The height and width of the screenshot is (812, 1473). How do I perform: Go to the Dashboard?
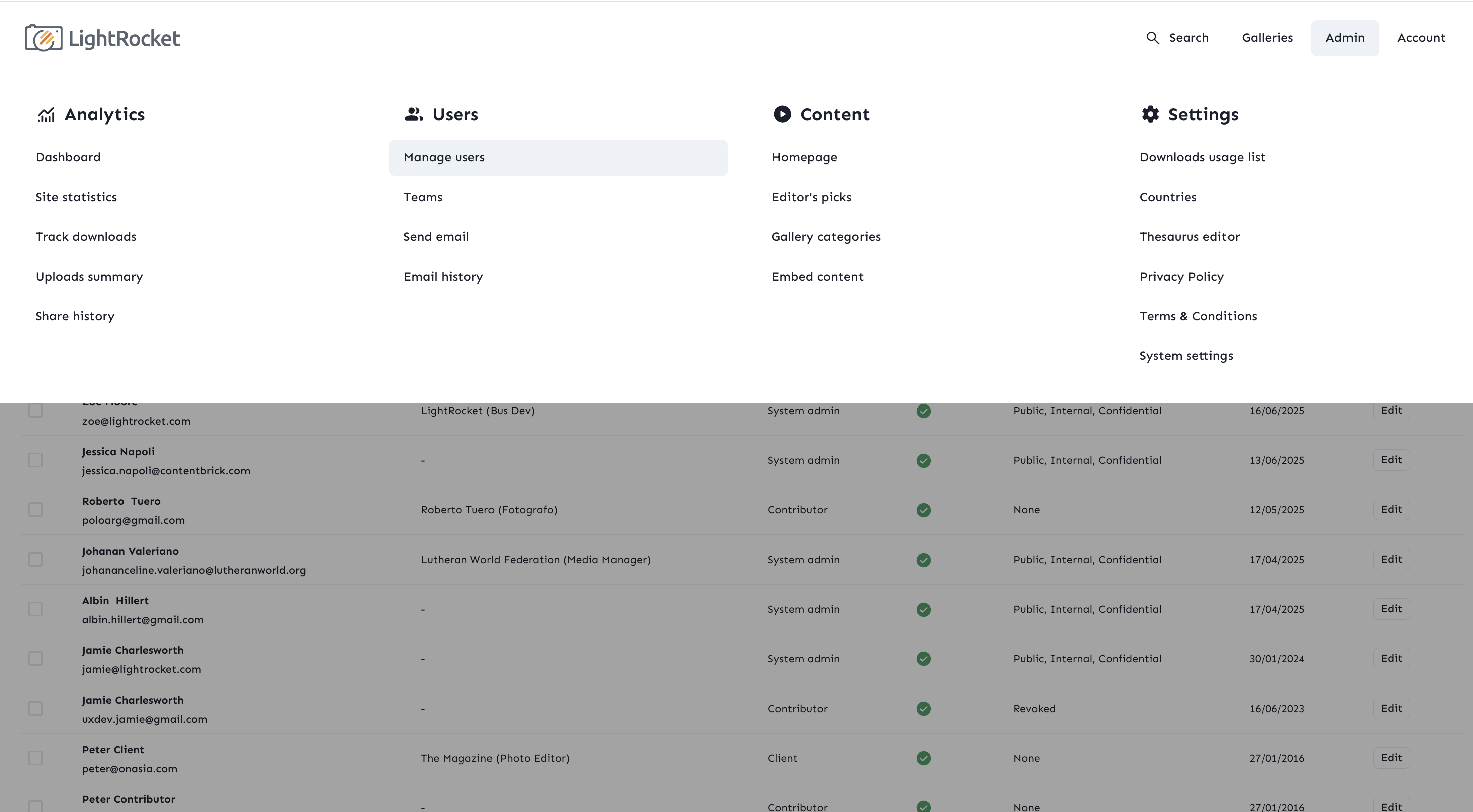[68, 157]
